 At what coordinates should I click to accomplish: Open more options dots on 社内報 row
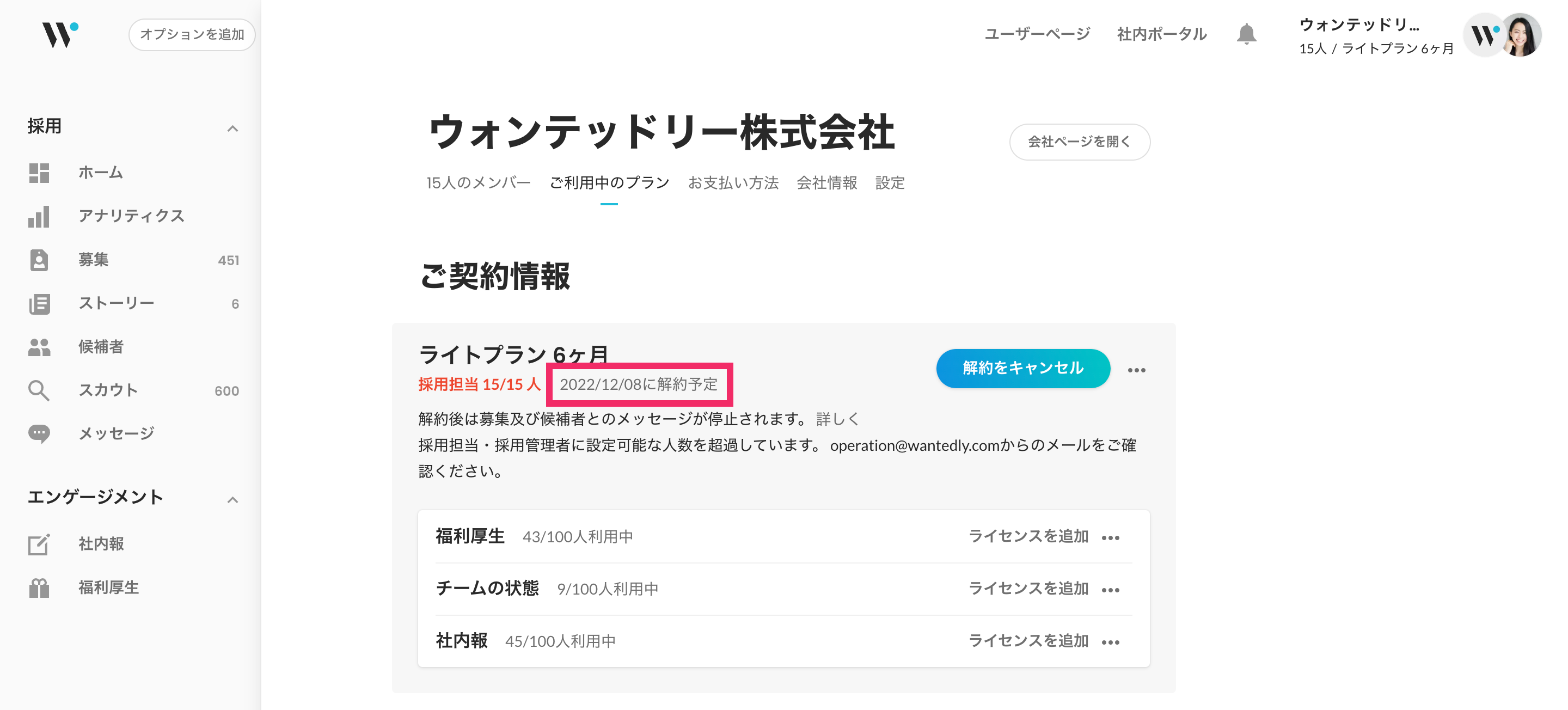(x=1110, y=642)
